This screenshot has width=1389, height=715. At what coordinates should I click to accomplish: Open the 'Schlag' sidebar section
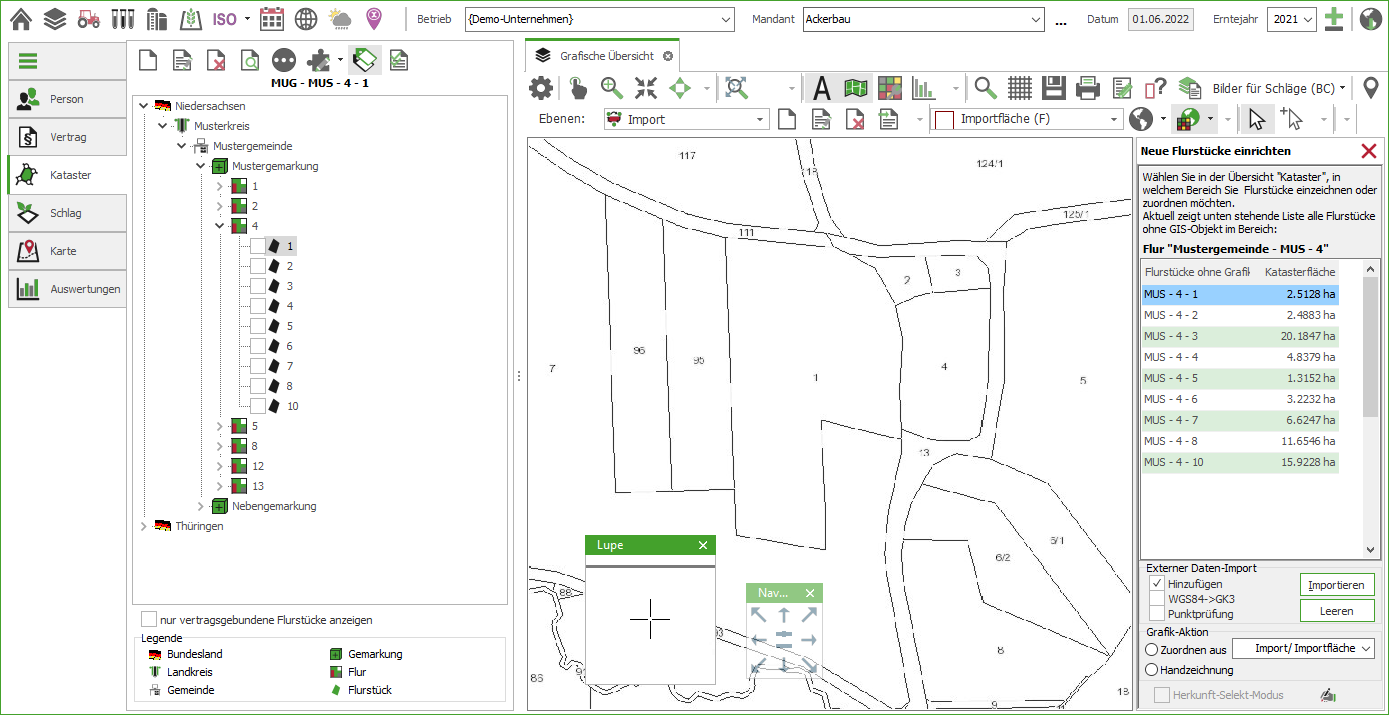click(67, 213)
